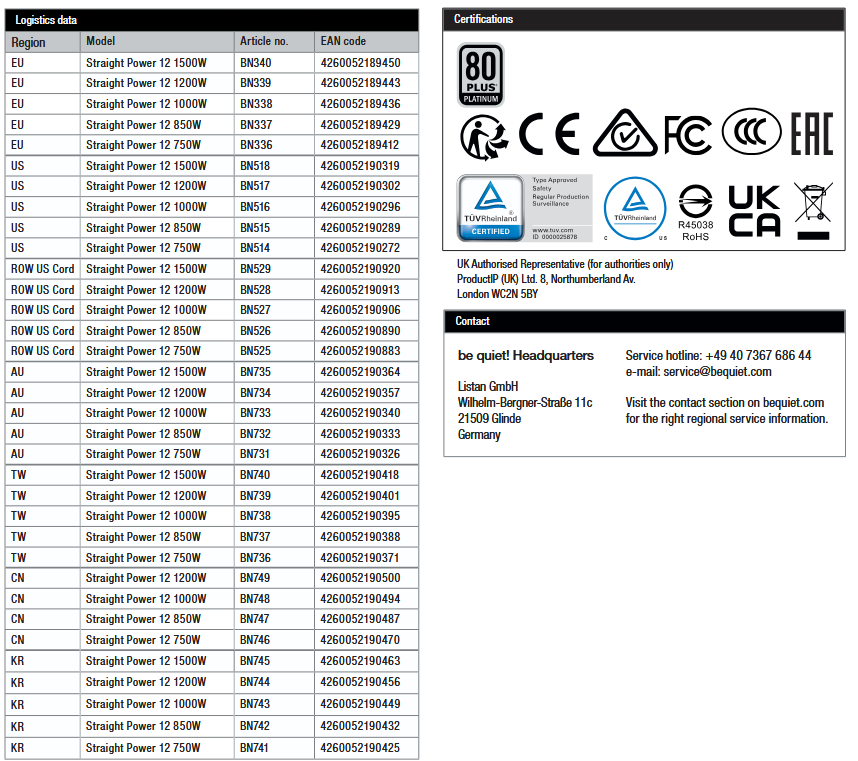This screenshot has width=858, height=761.
Task: Click article number BN745
Action: coord(255,660)
